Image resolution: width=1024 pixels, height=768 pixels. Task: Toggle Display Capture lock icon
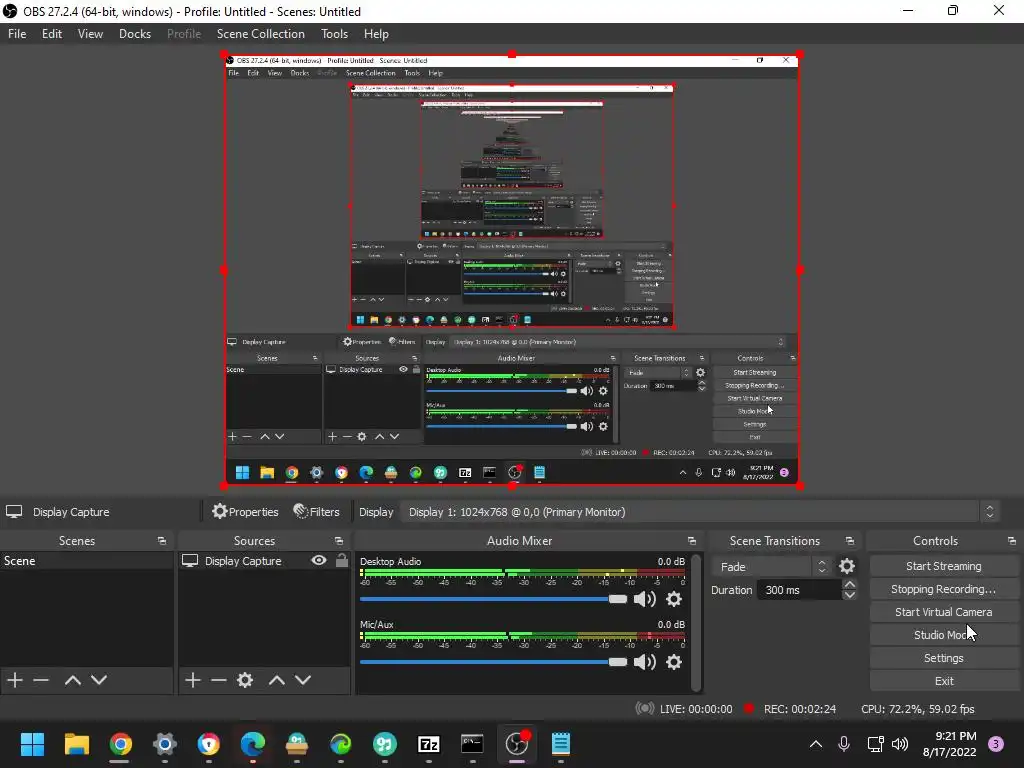(342, 560)
